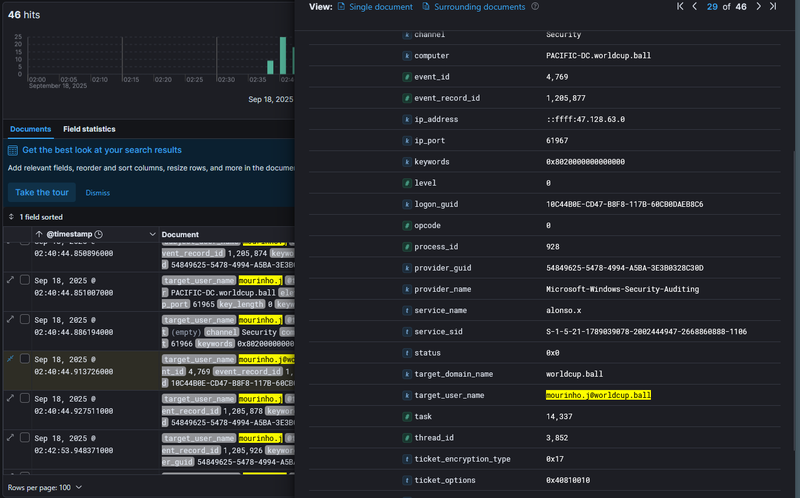Screen dimensions: 800x498
Task: Click the clock icon next to @timestamp
Action: coord(98,234)
